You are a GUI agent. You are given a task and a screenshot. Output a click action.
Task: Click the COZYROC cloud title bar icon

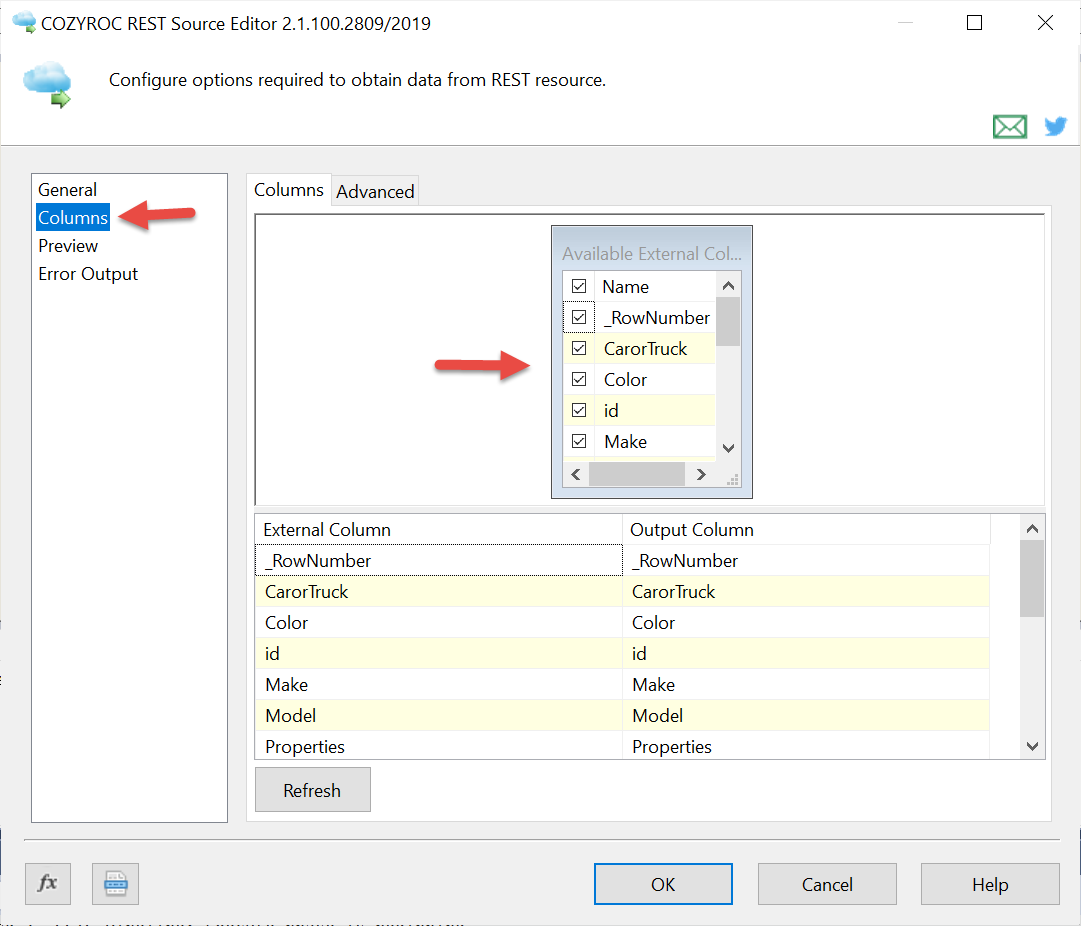pyautogui.click(x=24, y=23)
